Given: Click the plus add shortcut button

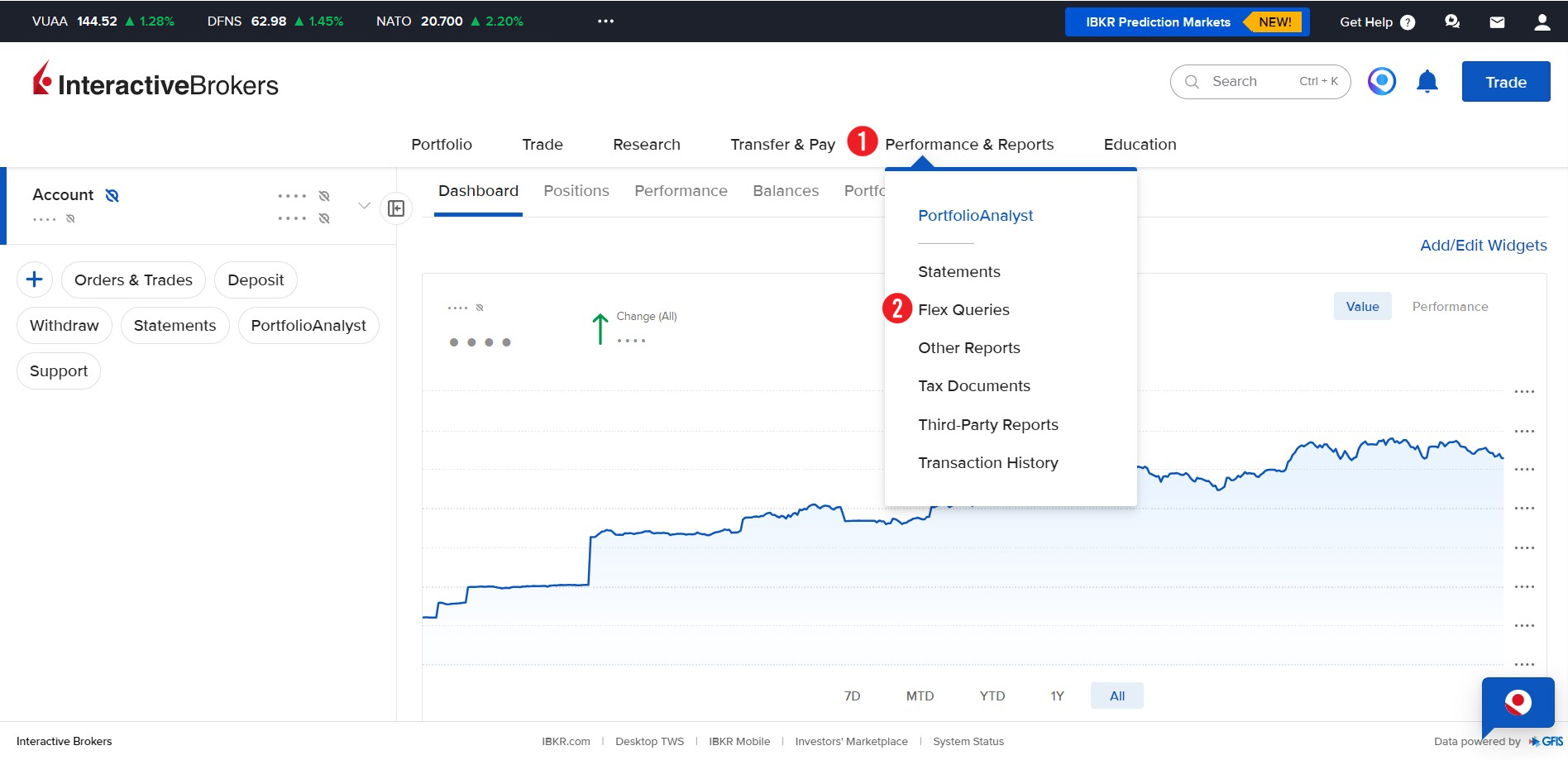Looking at the screenshot, I should tap(35, 280).
